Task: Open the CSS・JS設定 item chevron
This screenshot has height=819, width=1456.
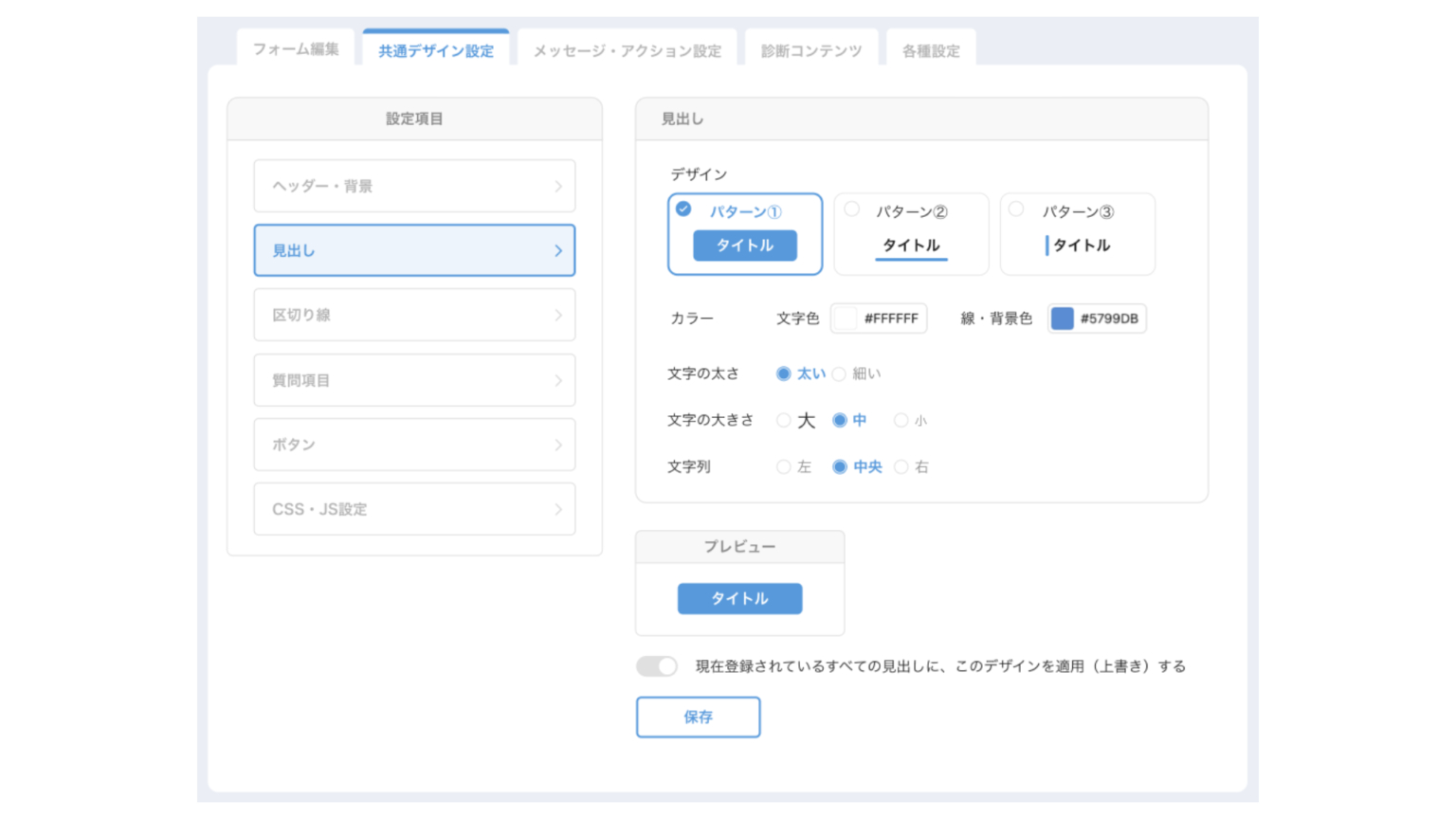Action: (558, 510)
